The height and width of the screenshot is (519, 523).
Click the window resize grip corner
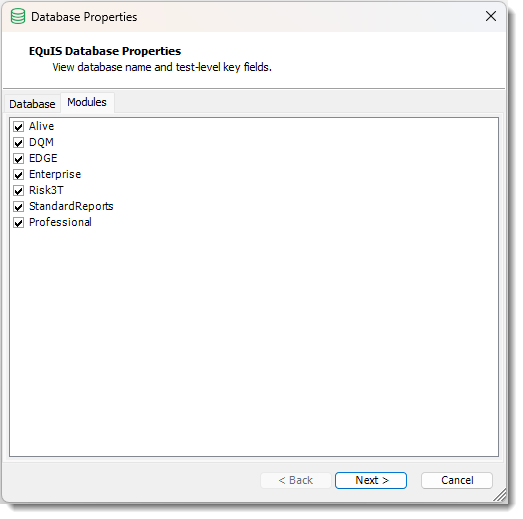[500, 495]
